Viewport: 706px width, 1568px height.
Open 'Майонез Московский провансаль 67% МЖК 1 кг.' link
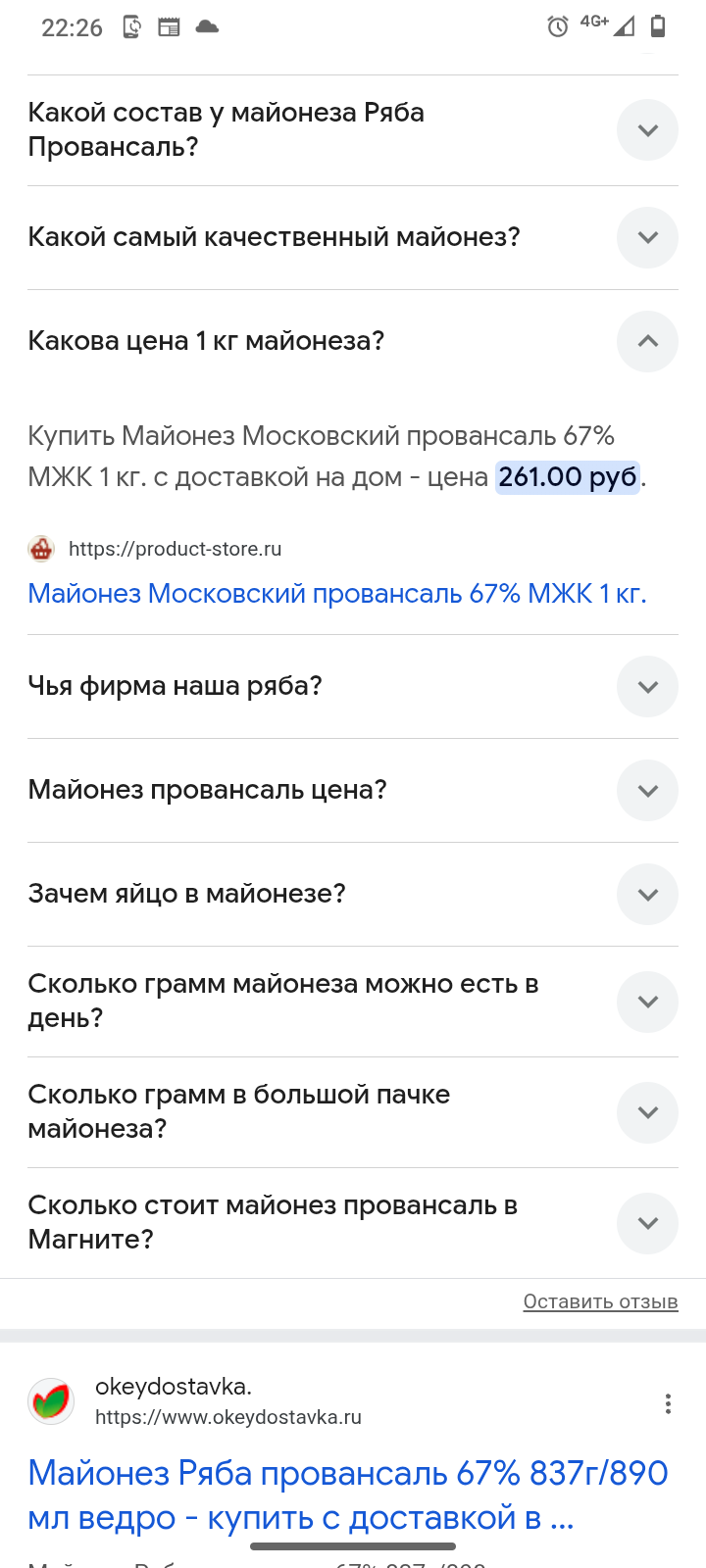337,594
